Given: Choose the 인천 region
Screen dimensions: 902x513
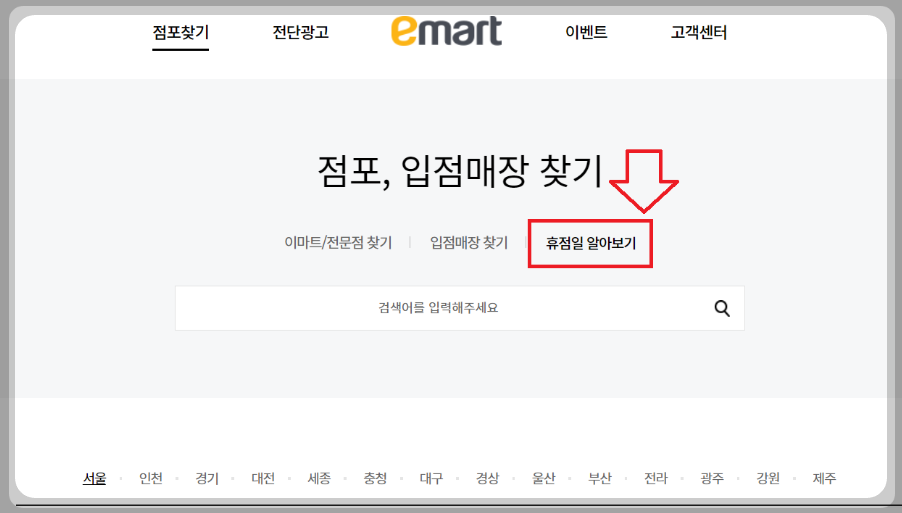Looking at the screenshot, I should point(151,478).
